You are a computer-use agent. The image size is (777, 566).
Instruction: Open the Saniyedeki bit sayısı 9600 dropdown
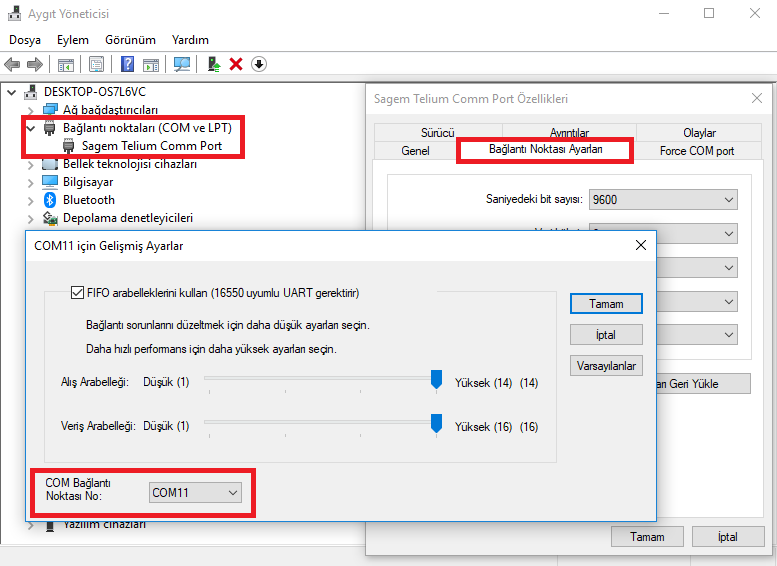click(663, 199)
